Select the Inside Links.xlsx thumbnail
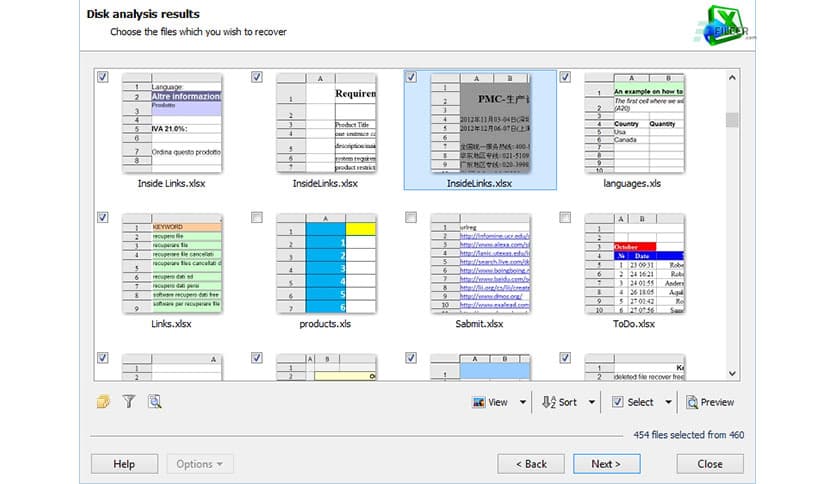The image size is (836, 484). (x=172, y=123)
